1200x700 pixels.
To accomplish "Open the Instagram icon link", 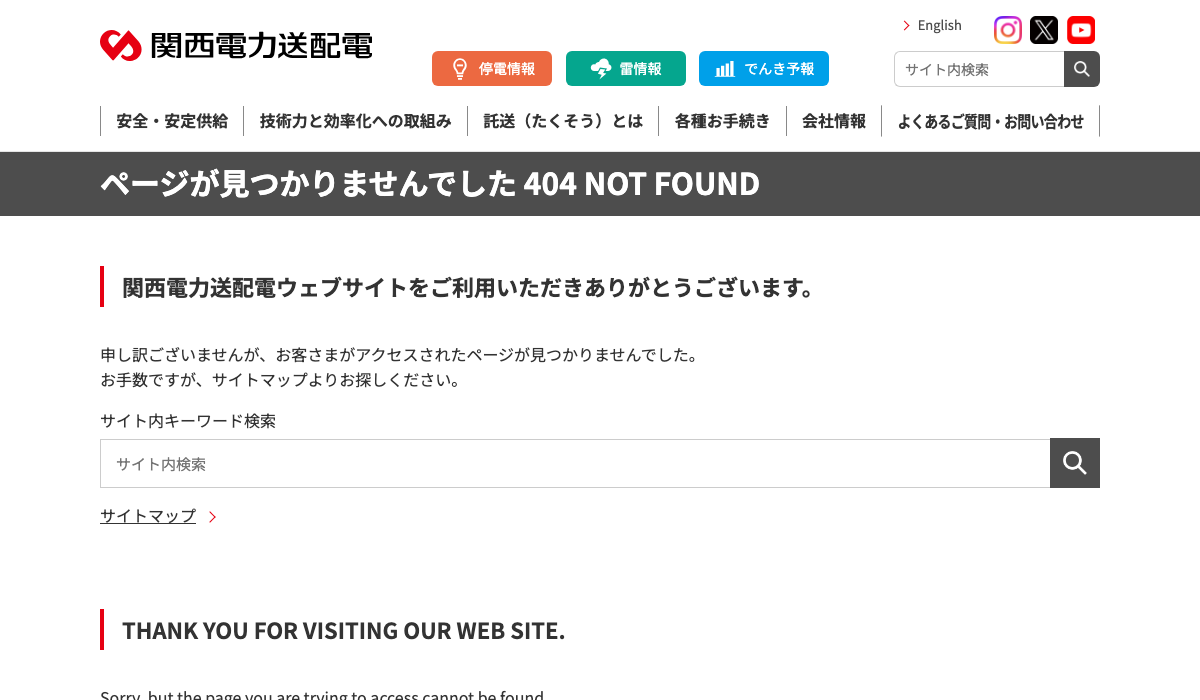I will [x=1008, y=30].
